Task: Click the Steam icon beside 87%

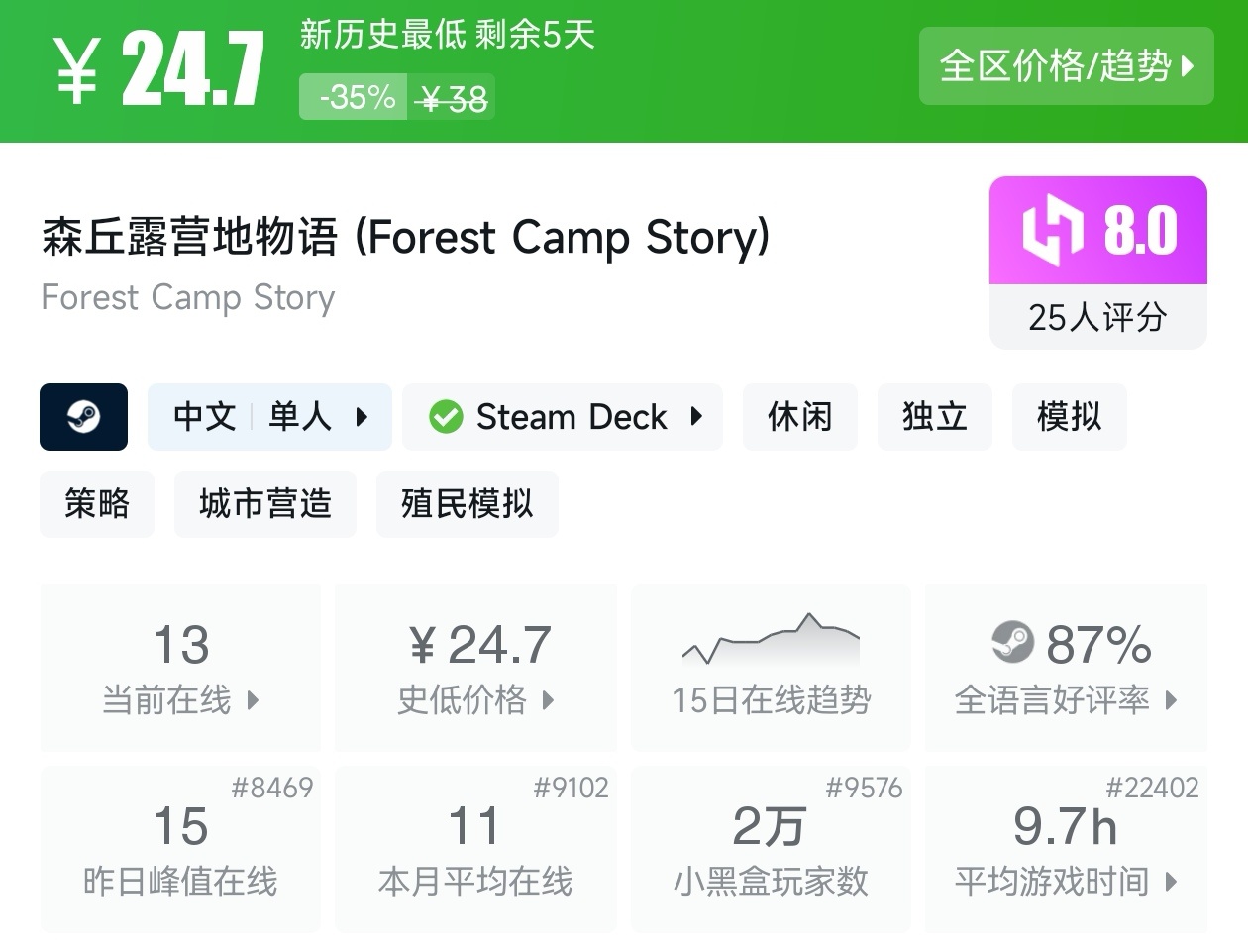Action: (1012, 643)
